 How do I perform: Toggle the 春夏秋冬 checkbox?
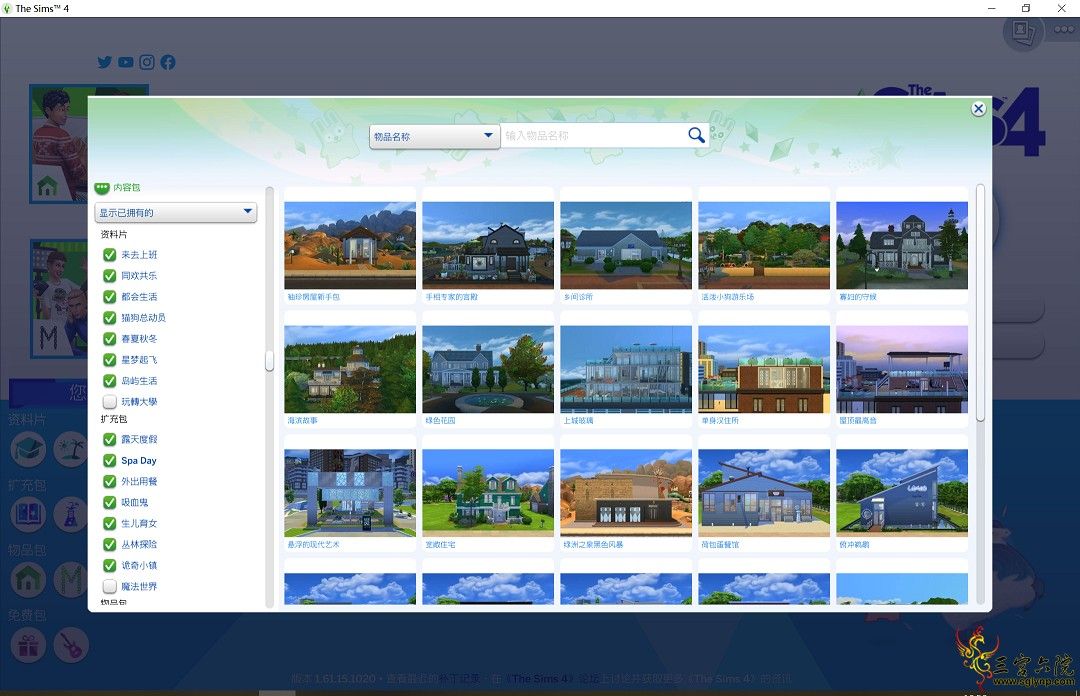110,339
